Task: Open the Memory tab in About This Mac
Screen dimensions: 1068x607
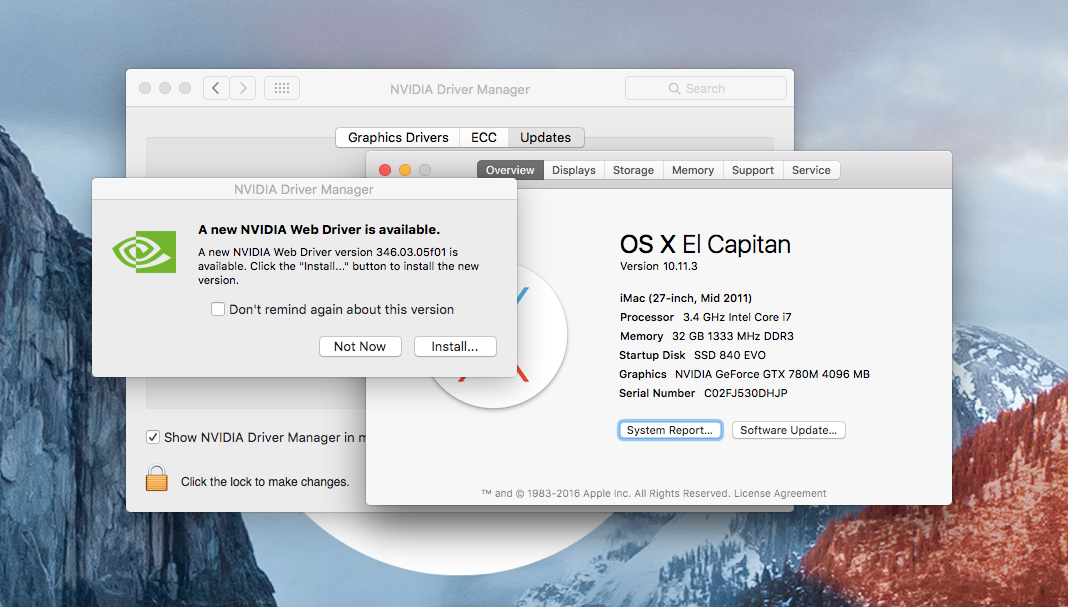Action: 693,170
